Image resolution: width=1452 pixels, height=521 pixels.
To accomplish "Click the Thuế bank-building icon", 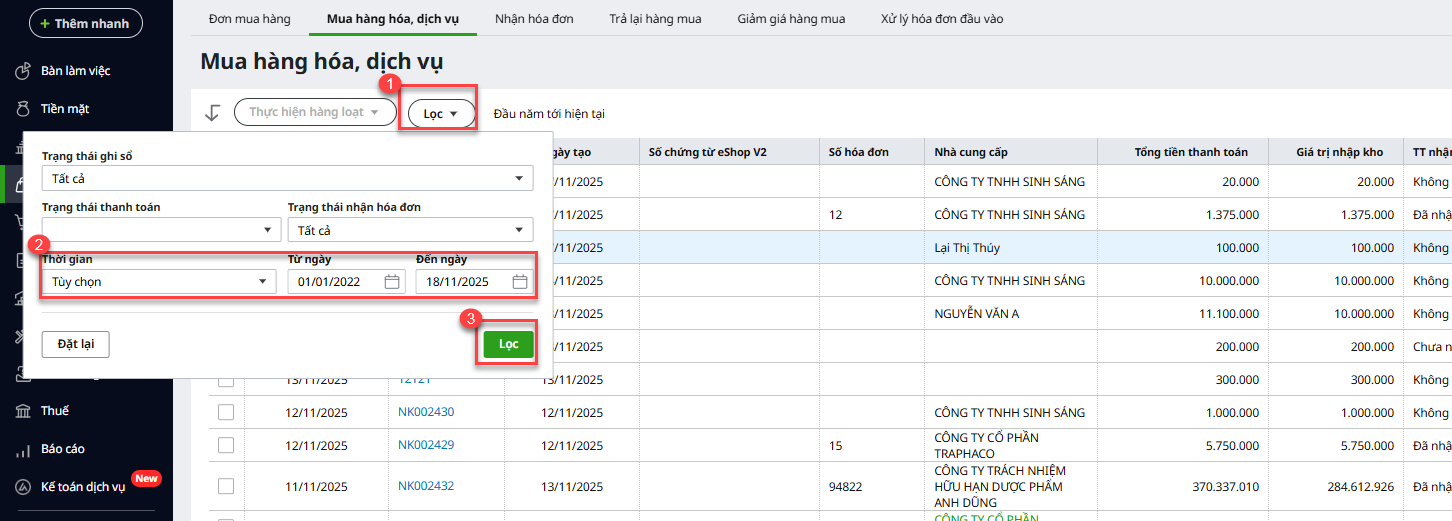I will [x=22, y=411].
